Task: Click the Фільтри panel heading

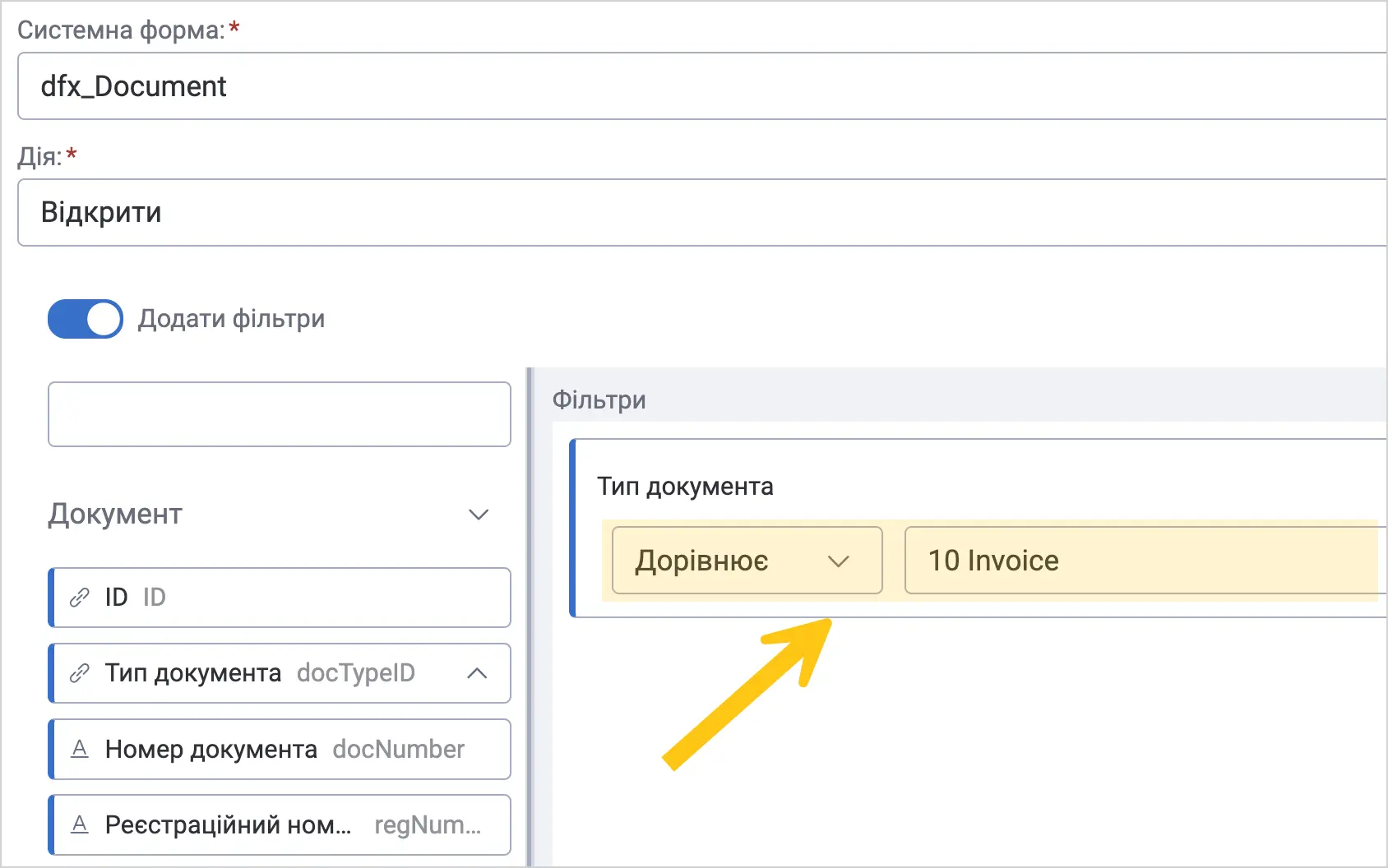Action: (x=599, y=400)
